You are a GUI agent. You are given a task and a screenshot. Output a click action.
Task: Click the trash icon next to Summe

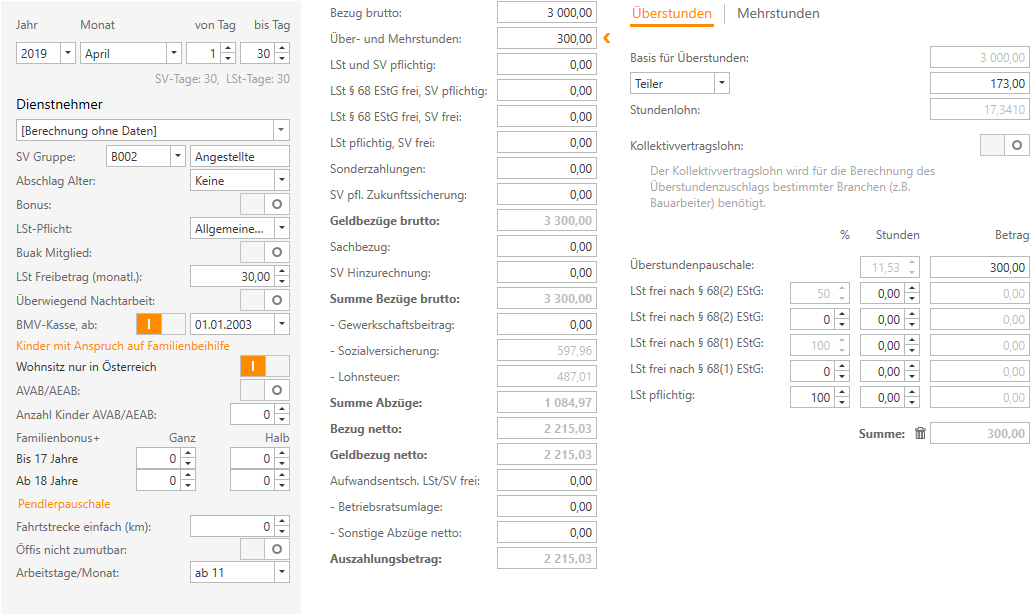coord(920,433)
